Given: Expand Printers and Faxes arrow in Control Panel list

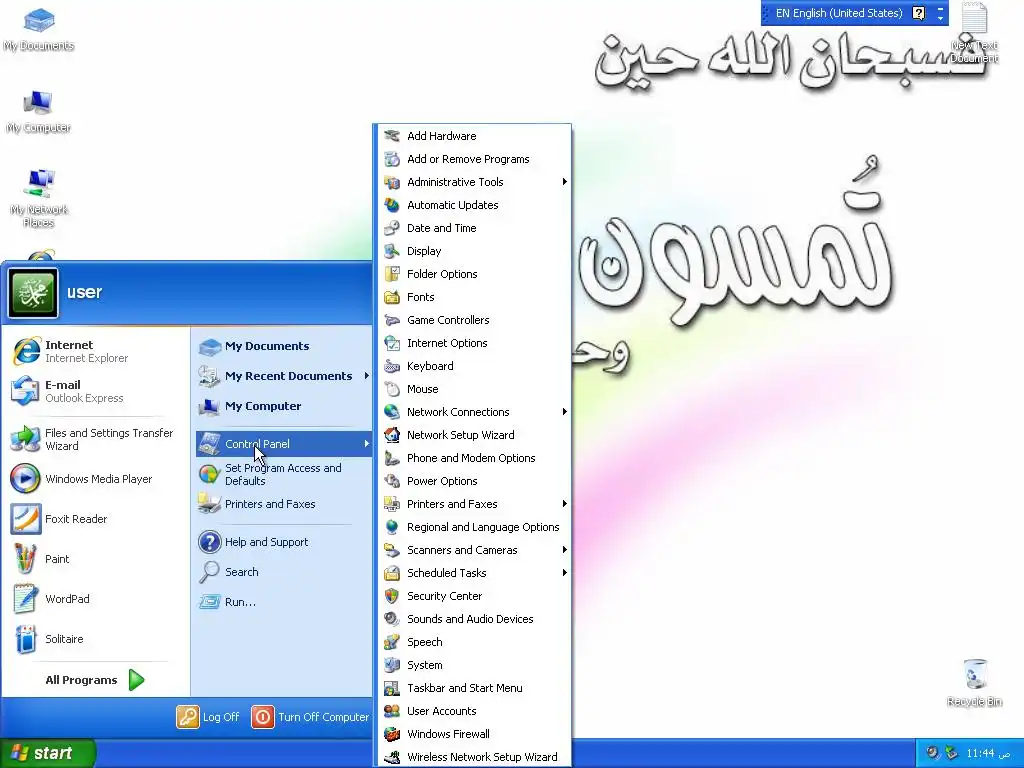Looking at the screenshot, I should 564,504.
